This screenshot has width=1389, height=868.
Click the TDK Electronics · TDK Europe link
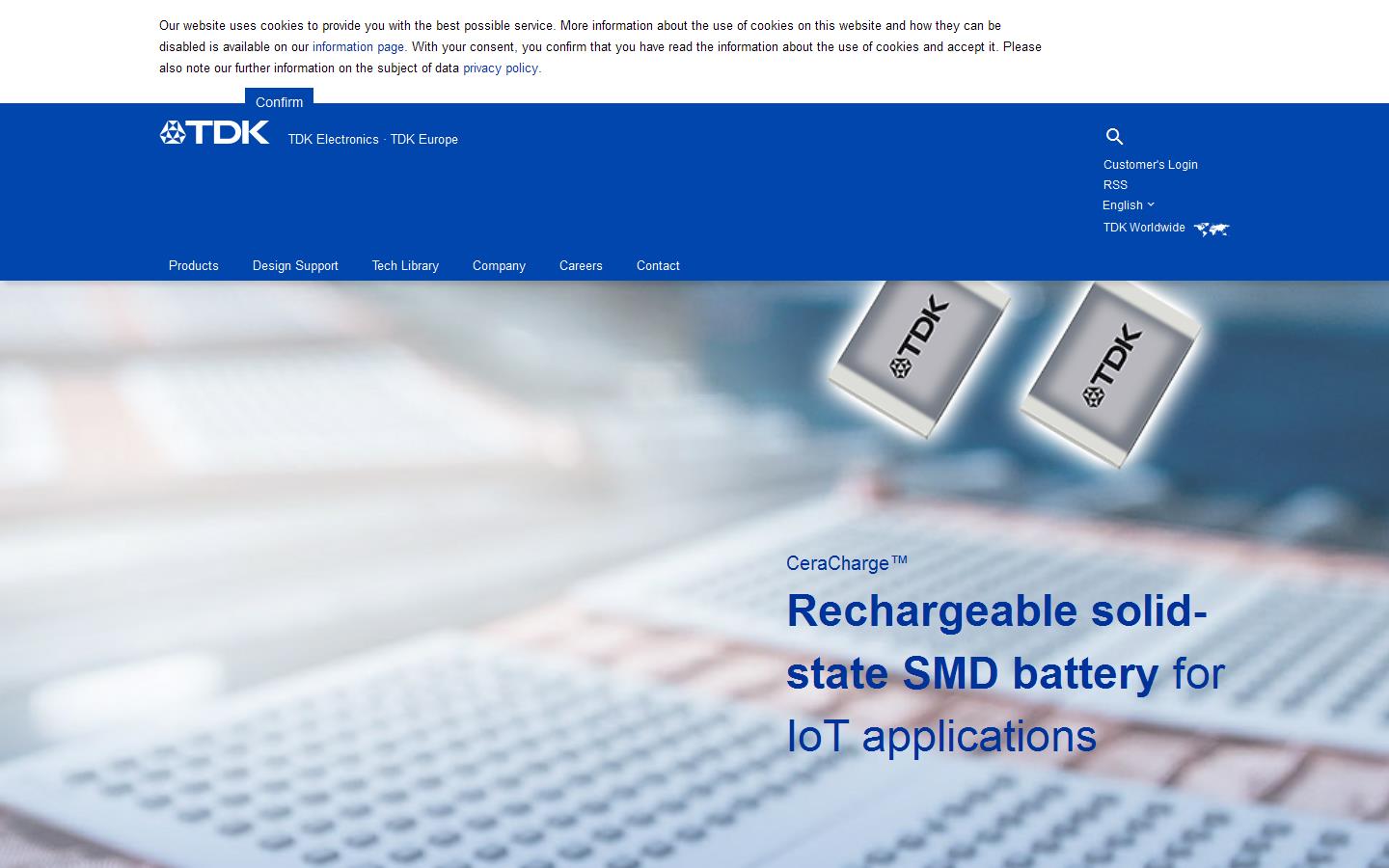372,140
